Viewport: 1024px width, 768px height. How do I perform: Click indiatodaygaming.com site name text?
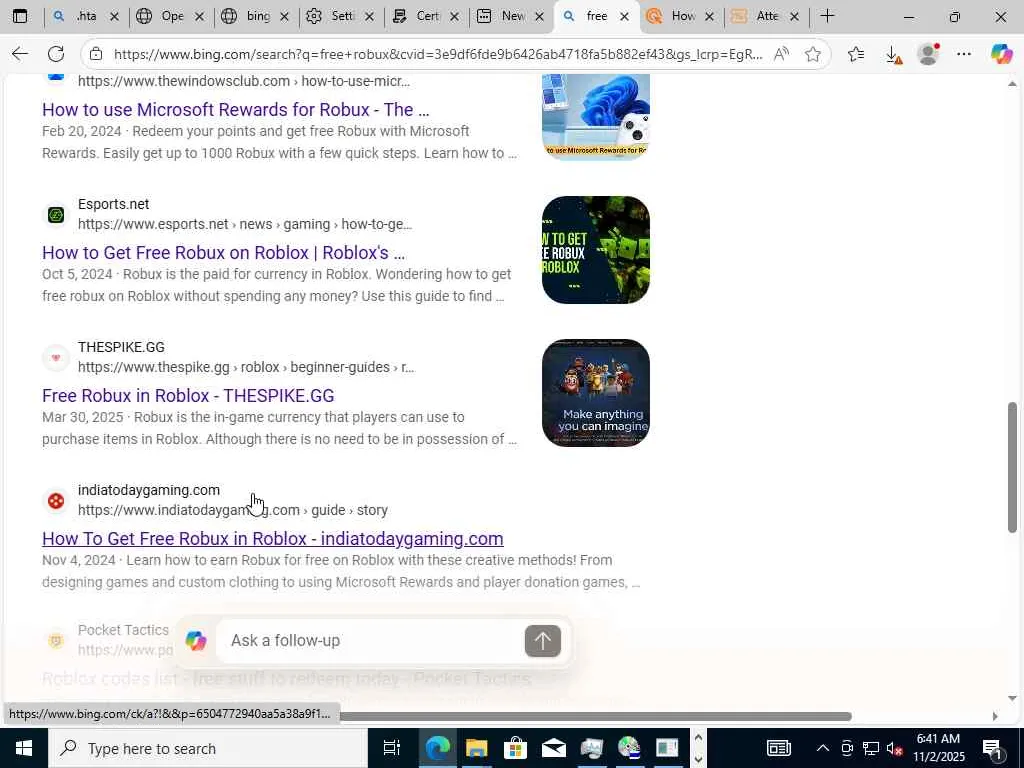coord(149,490)
